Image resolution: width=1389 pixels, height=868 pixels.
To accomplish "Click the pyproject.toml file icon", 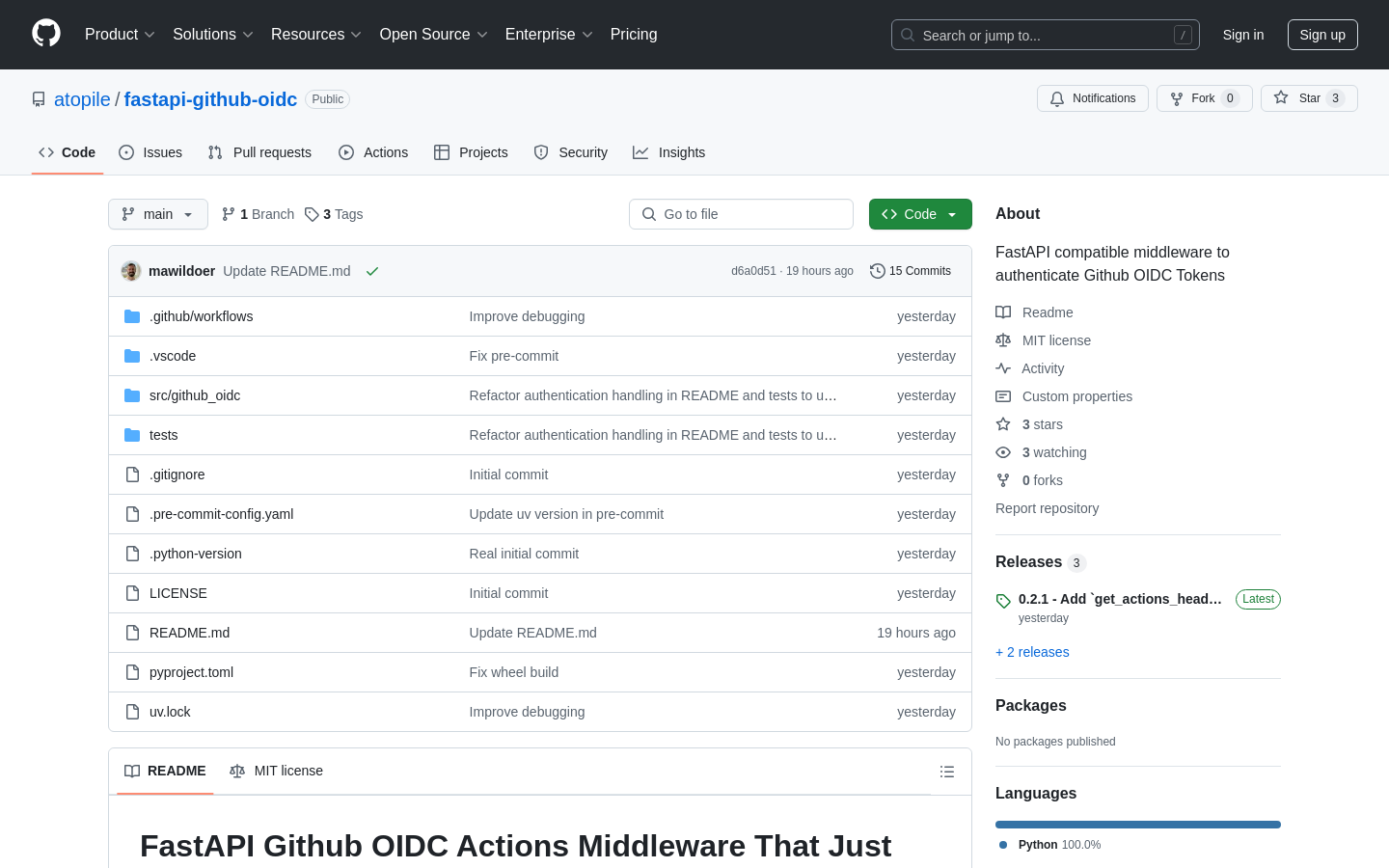I will 132,672.
